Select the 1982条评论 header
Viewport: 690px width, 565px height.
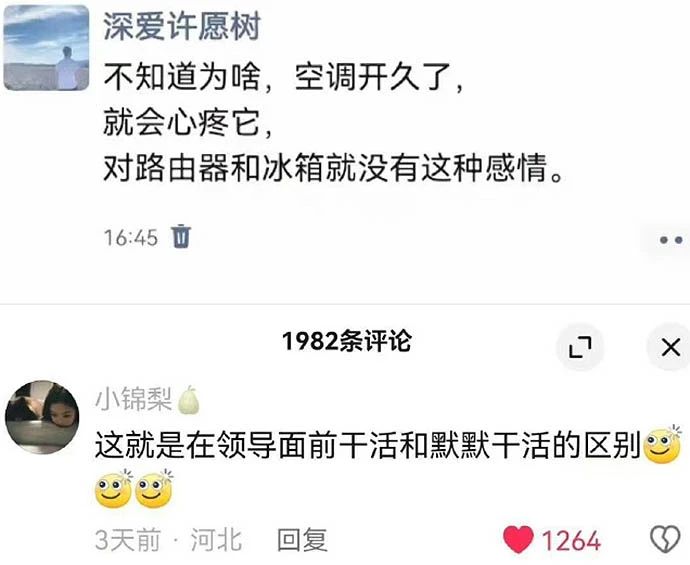pyautogui.click(x=347, y=341)
